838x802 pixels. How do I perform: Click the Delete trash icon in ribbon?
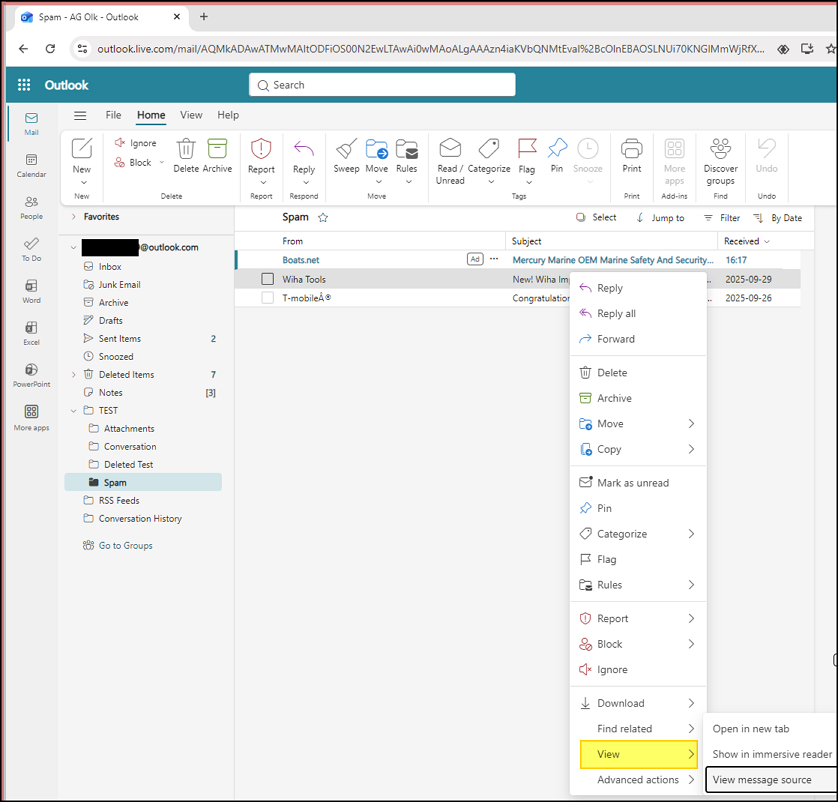[186, 149]
